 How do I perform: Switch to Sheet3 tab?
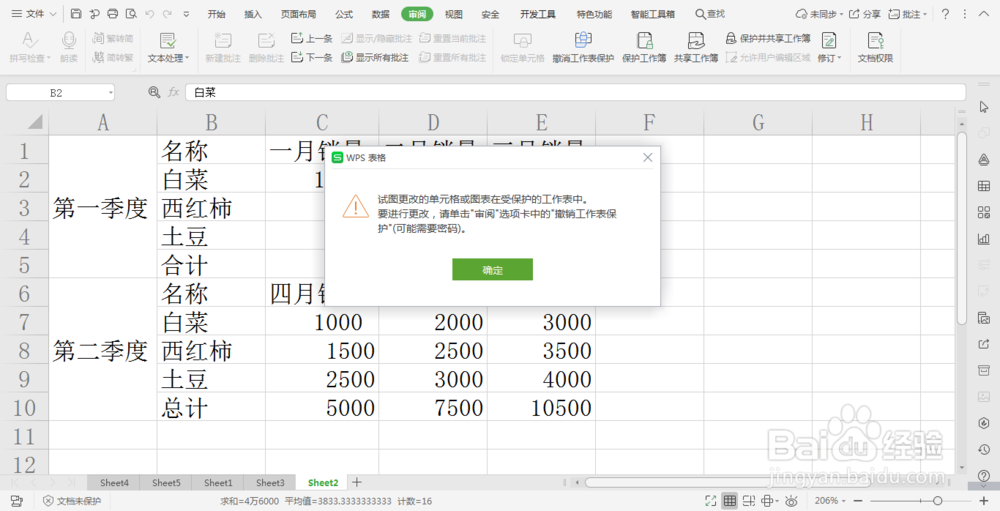pos(270,483)
